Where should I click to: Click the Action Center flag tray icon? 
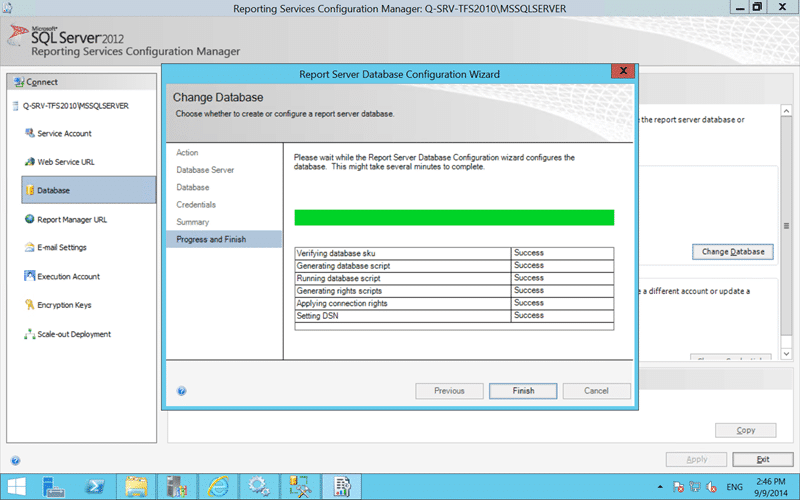tap(678, 487)
